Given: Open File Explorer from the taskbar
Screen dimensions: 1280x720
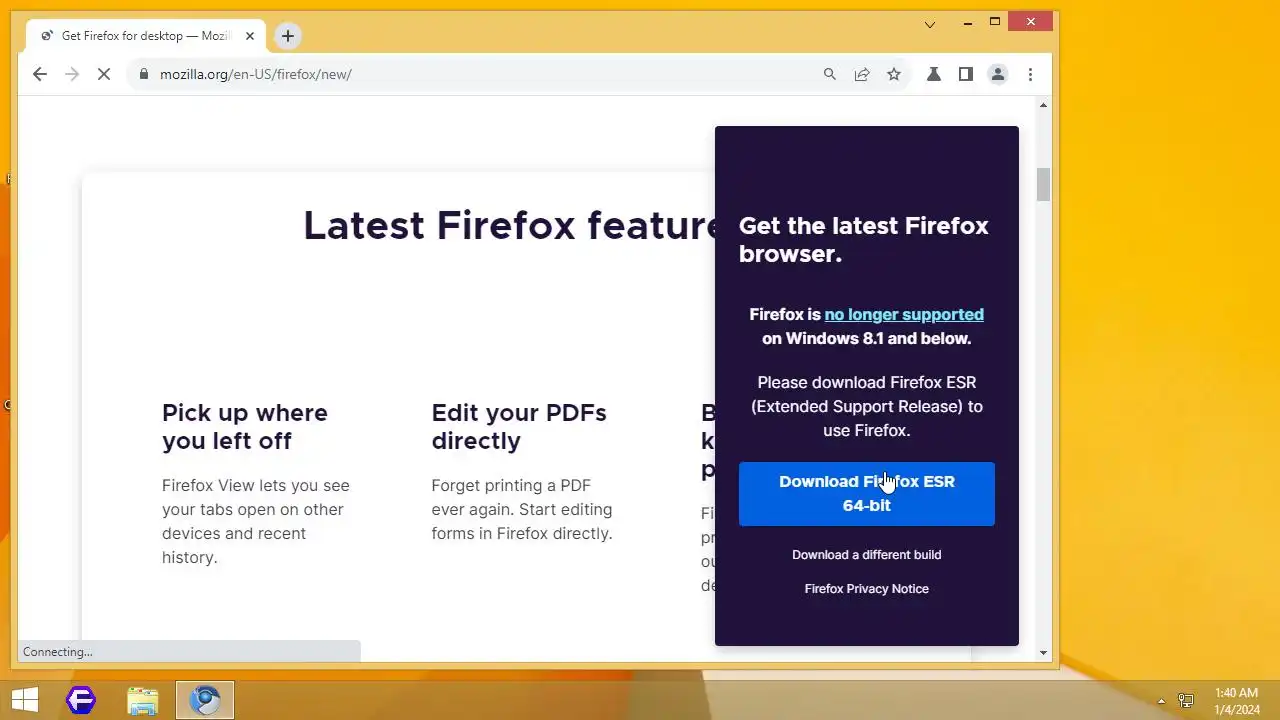Looking at the screenshot, I should (x=143, y=700).
